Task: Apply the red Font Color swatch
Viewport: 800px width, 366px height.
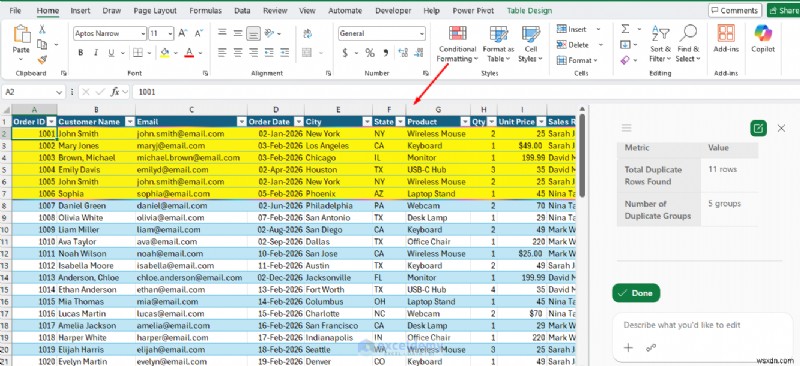Action: click(x=189, y=53)
